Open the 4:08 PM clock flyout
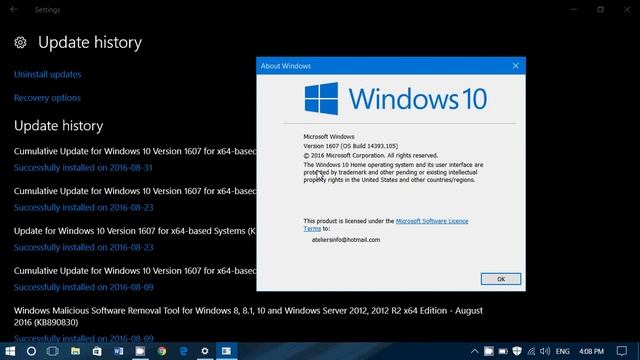Viewport: 640px width, 360px height. 591,351
